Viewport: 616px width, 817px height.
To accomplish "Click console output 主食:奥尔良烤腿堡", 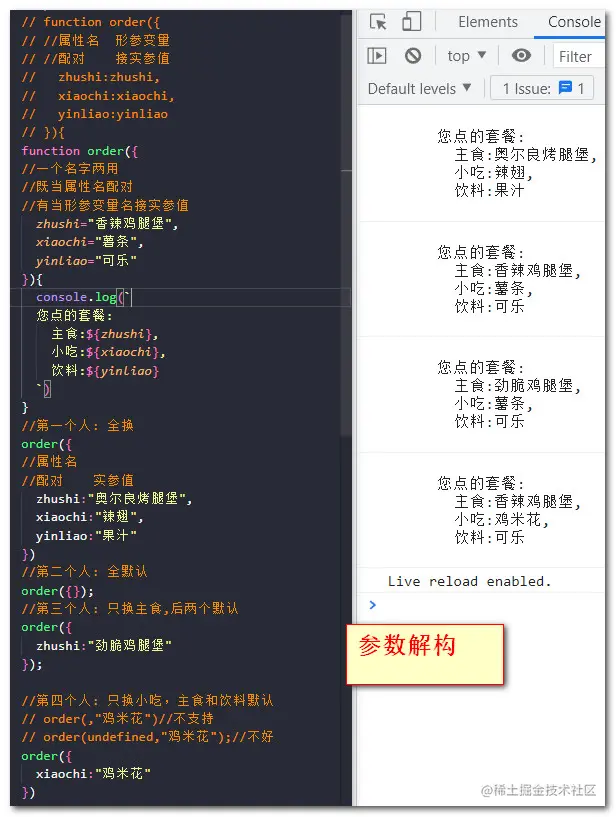I will [526, 155].
